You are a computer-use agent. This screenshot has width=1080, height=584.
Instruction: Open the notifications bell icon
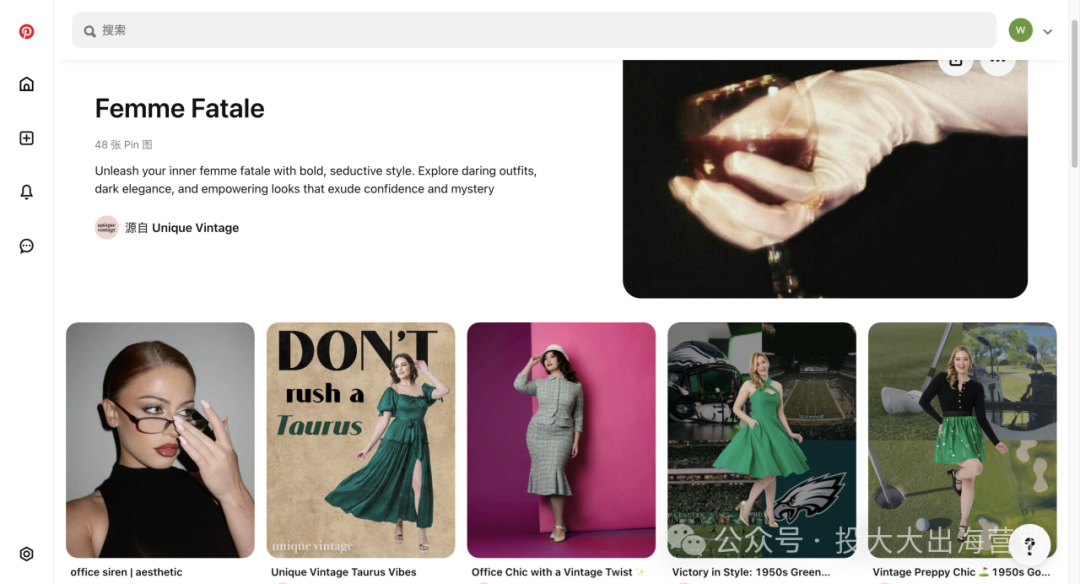coord(27,192)
